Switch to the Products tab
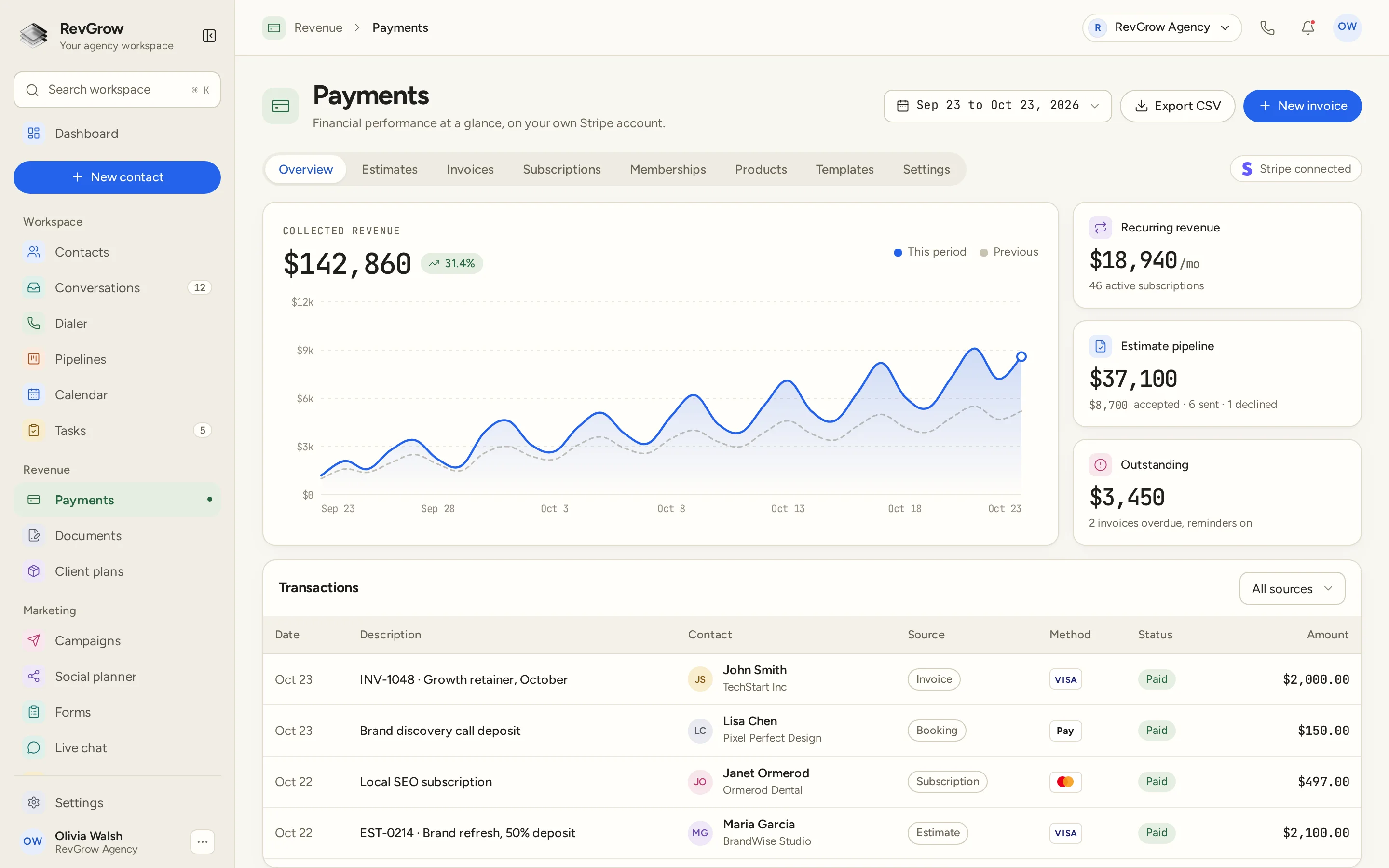 pyautogui.click(x=761, y=169)
